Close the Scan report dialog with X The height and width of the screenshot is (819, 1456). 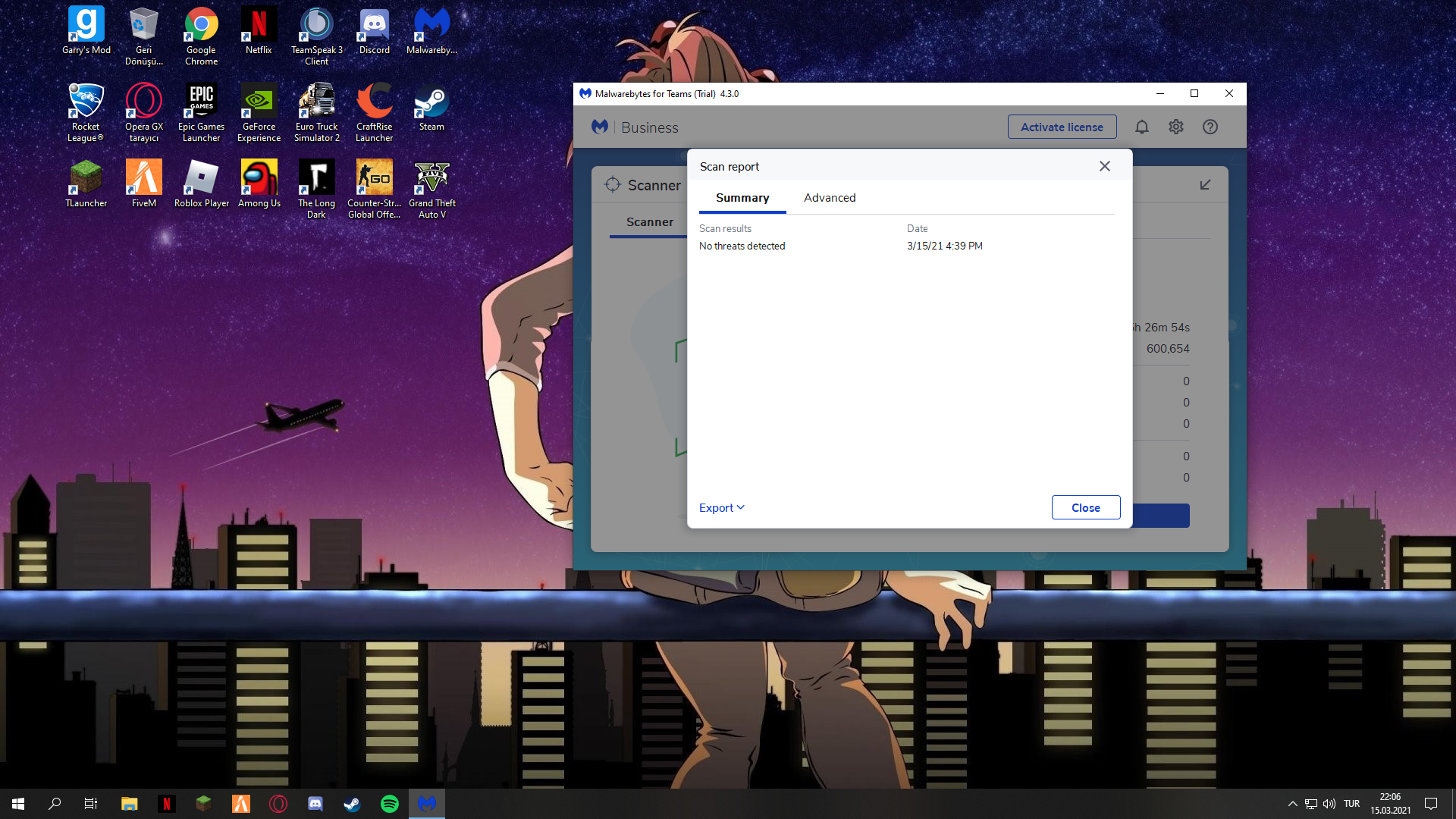1104,166
